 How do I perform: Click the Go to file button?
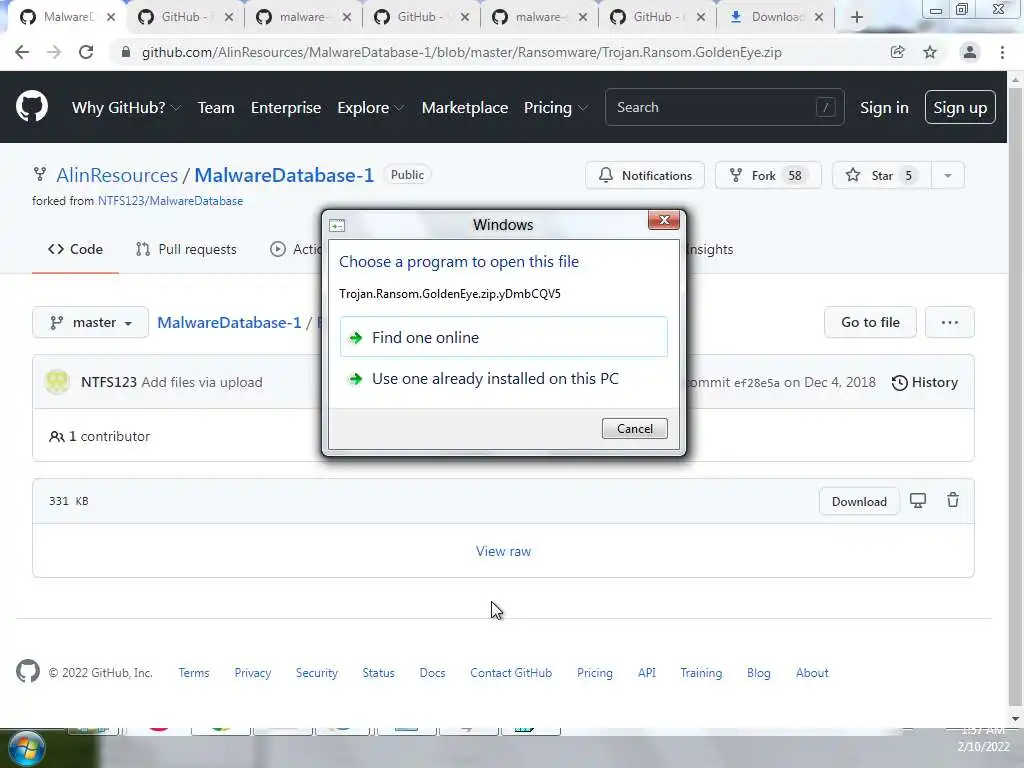click(x=870, y=322)
